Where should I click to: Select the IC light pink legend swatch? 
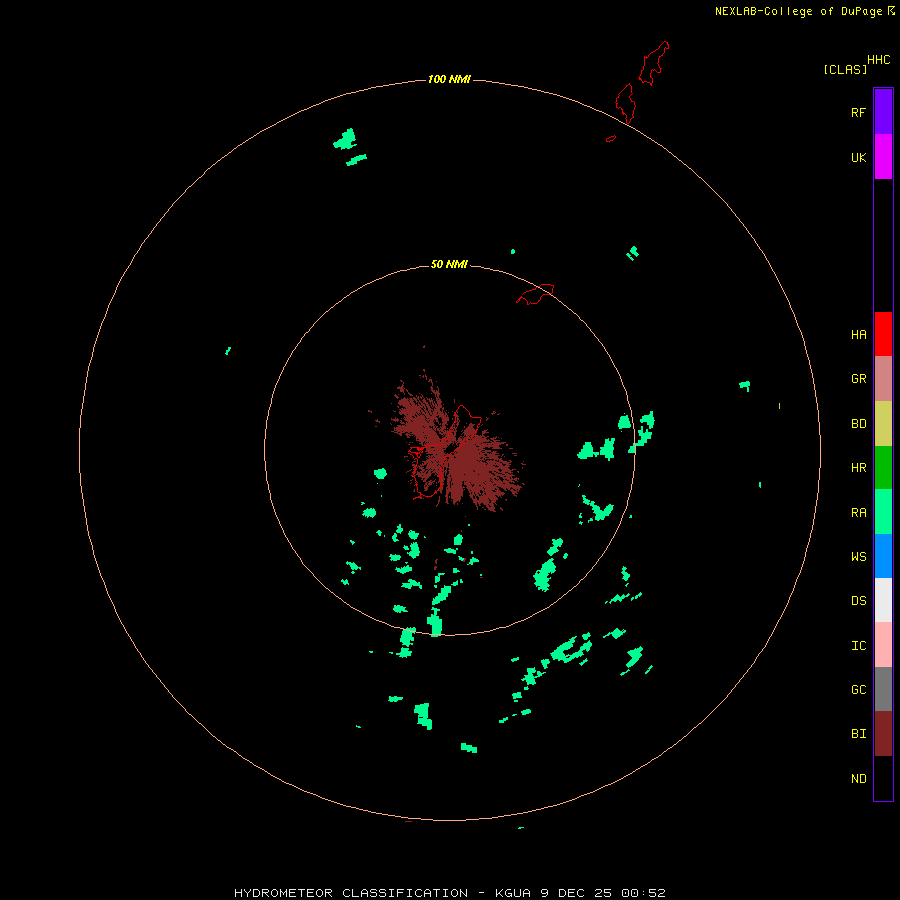(883, 645)
